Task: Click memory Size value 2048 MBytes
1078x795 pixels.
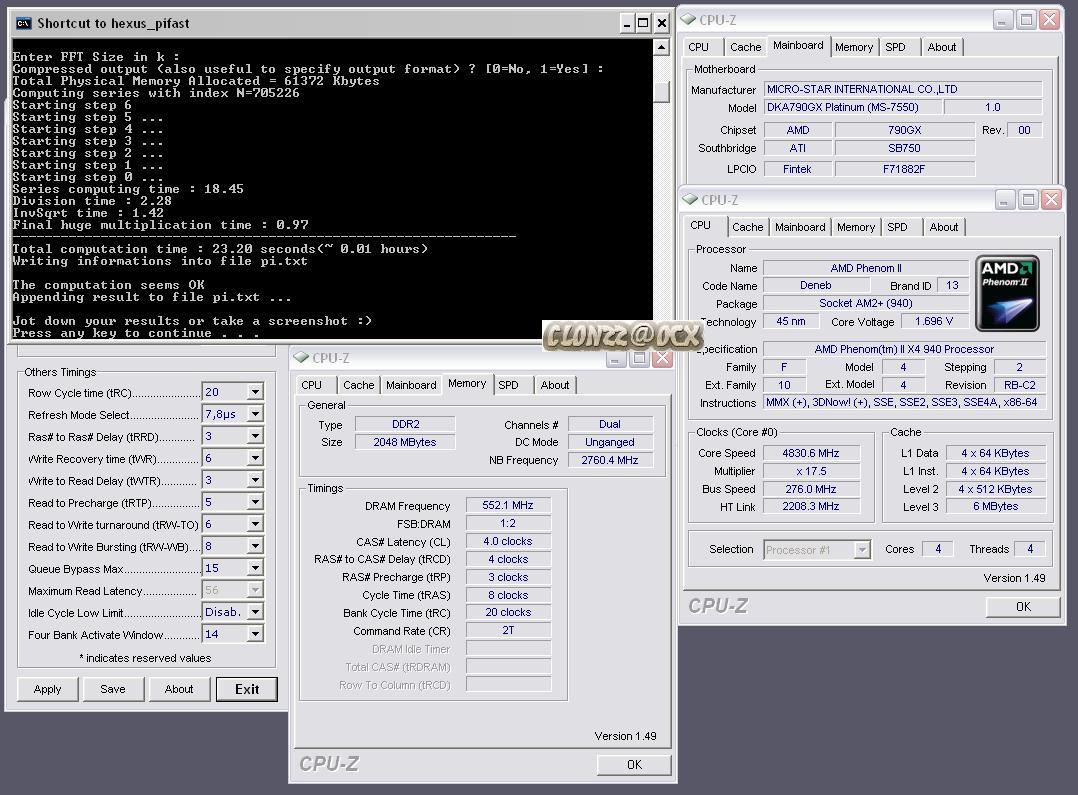Action: pyautogui.click(x=405, y=442)
